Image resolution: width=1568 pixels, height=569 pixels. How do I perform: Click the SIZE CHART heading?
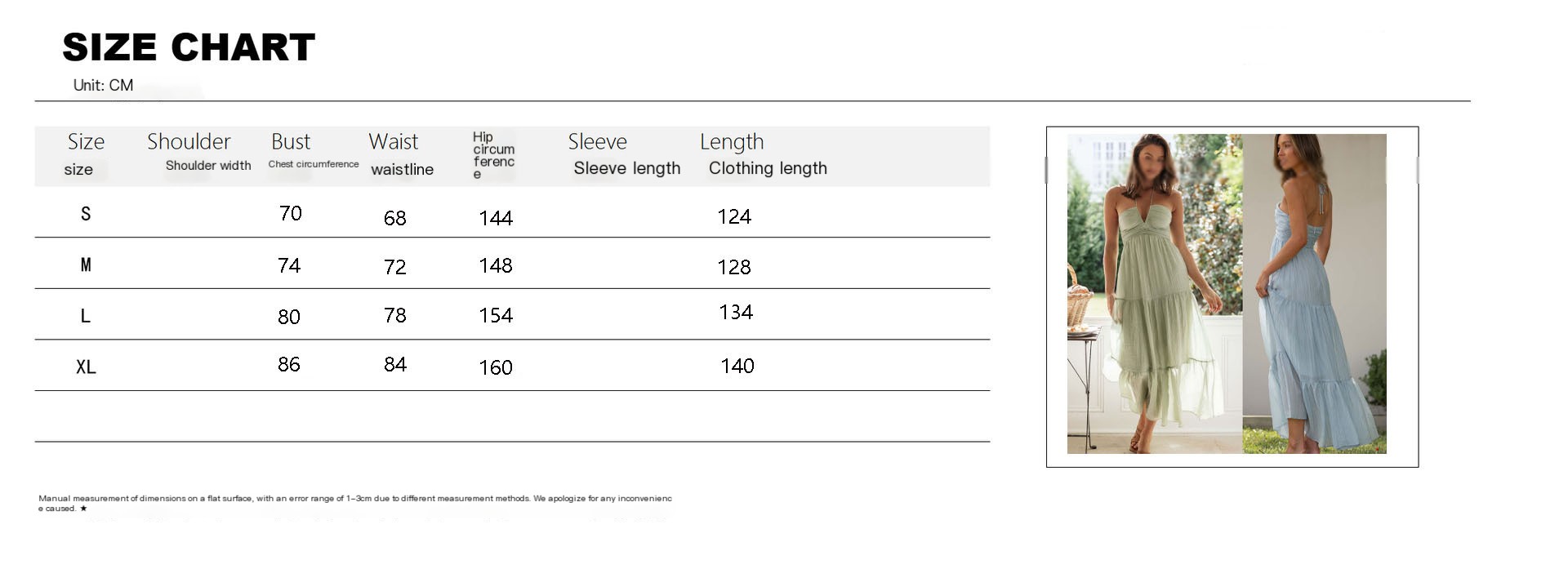[189, 47]
